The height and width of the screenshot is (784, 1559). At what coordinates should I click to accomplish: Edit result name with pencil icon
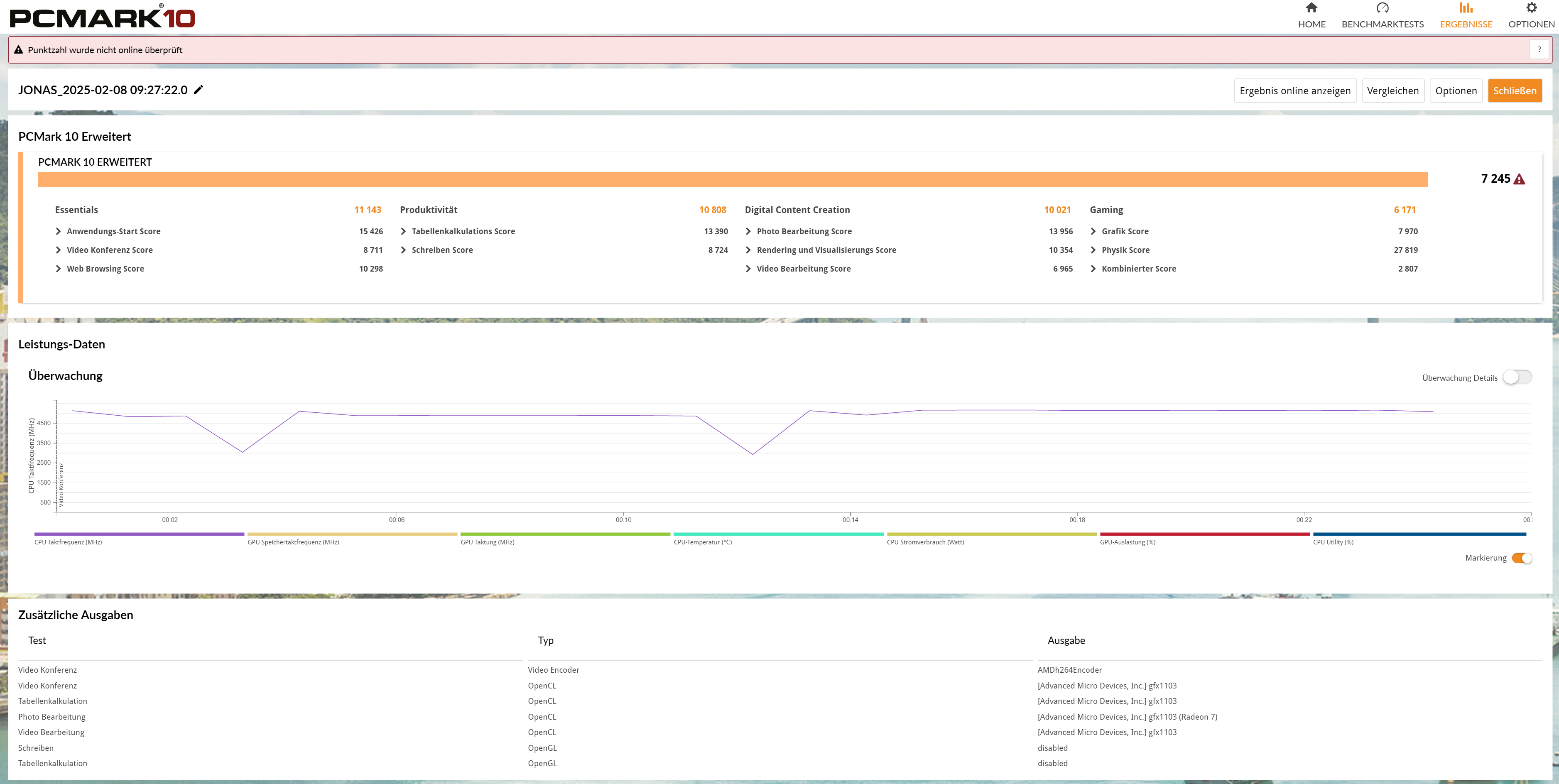coord(199,90)
